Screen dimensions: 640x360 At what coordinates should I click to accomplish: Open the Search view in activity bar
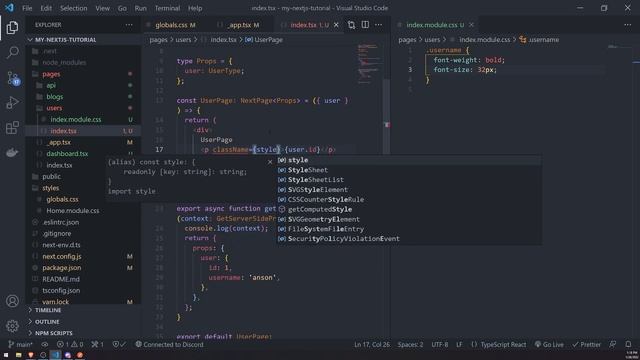(12, 52)
